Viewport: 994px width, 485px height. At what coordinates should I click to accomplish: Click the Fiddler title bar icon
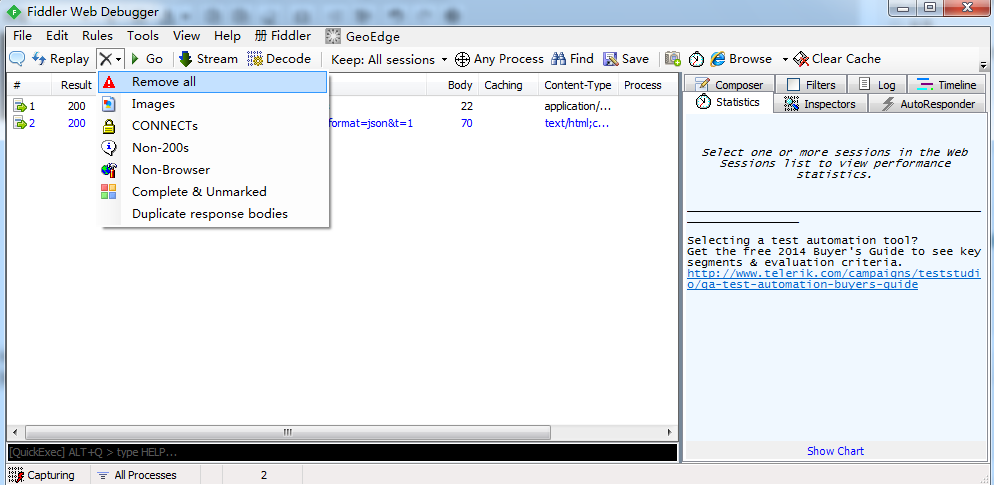pyautogui.click(x=14, y=11)
